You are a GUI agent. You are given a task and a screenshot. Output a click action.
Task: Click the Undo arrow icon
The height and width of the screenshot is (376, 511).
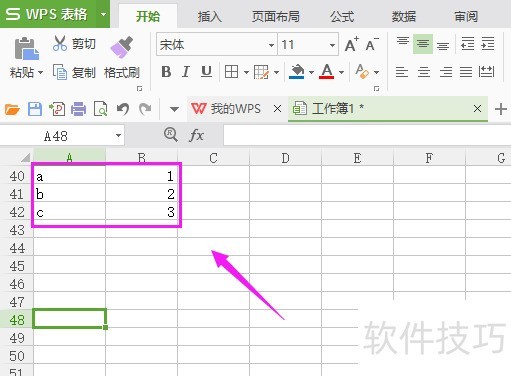tap(123, 109)
